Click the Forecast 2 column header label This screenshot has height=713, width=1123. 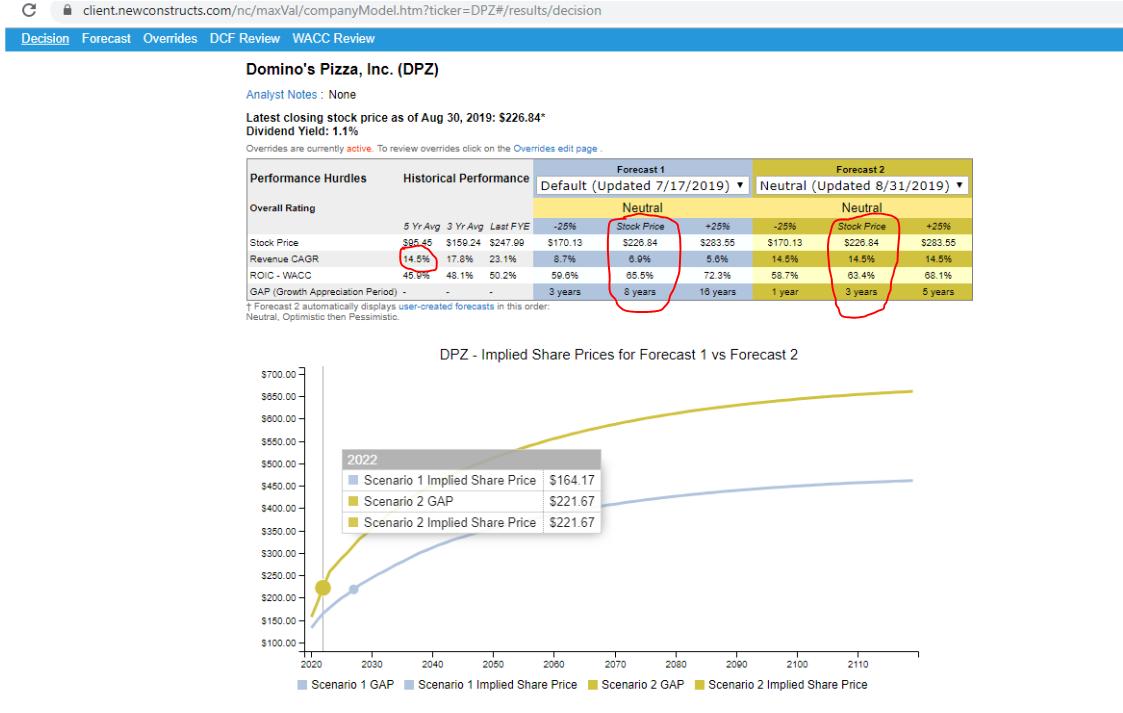[860, 170]
